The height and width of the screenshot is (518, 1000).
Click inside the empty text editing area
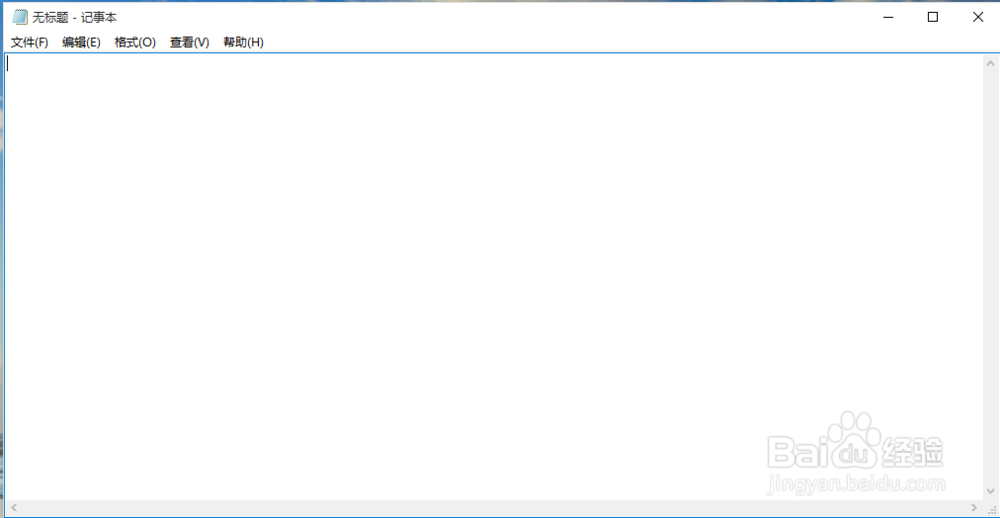pos(494,277)
